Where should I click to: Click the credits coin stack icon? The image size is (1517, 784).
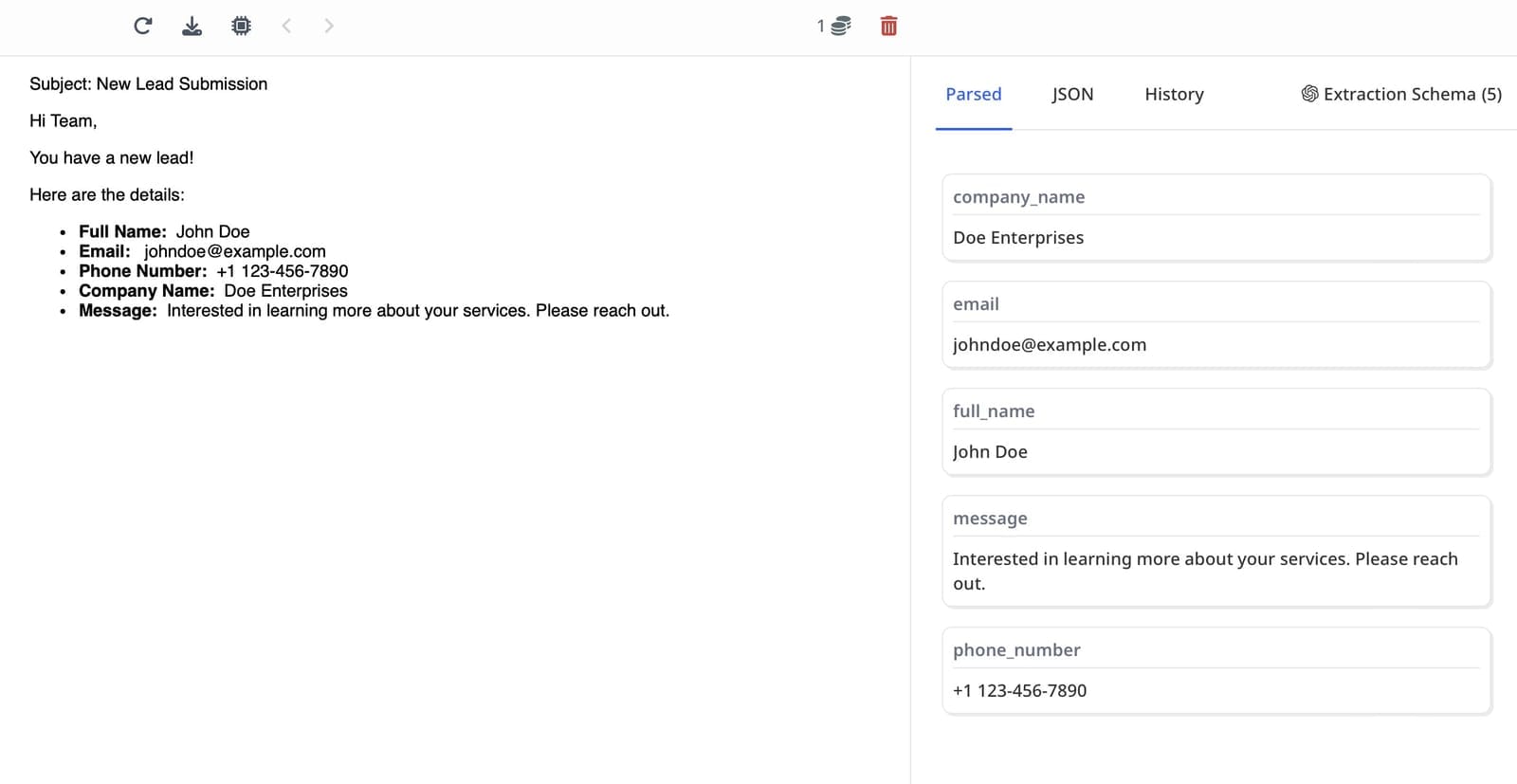tap(840, 26)
